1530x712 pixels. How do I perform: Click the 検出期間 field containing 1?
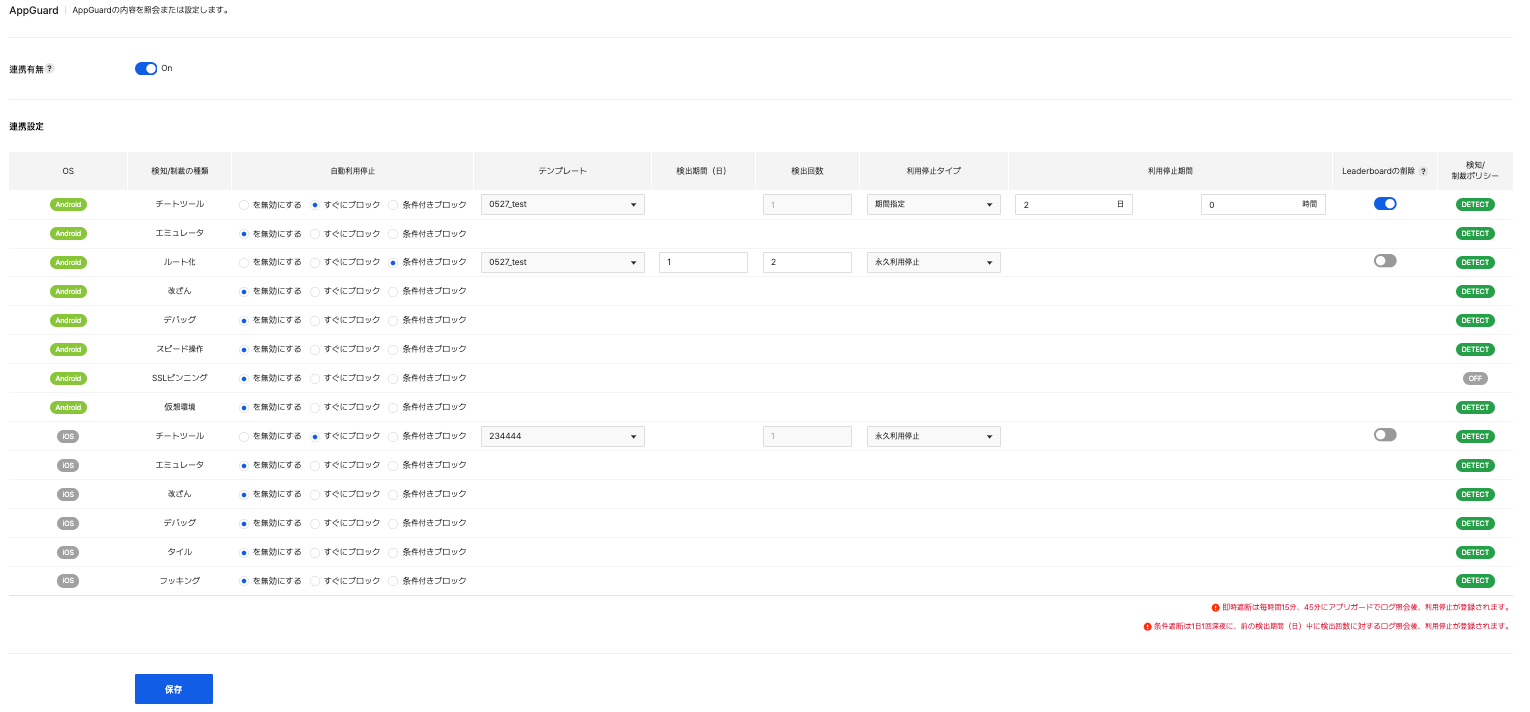pyautogui.click(x=703, y=262)
